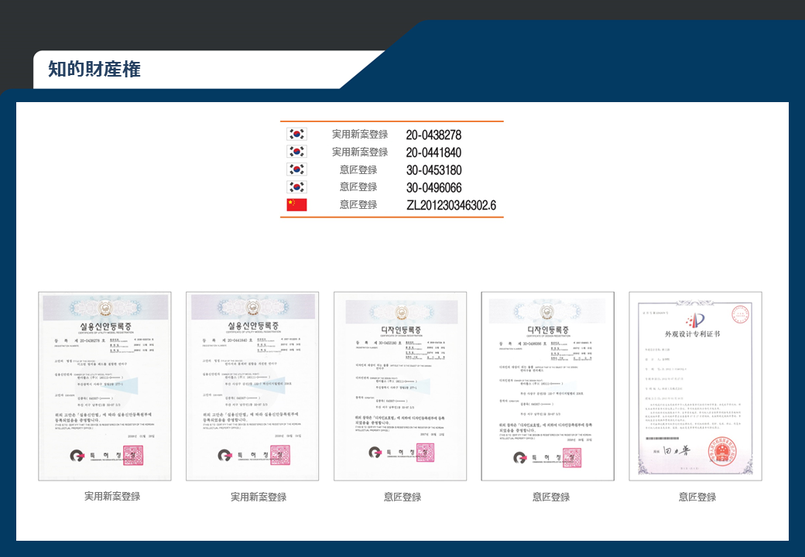Click Chinese flag beside ZL.201230346302.6
Screen dimensions: 805x557
(297, 205)
